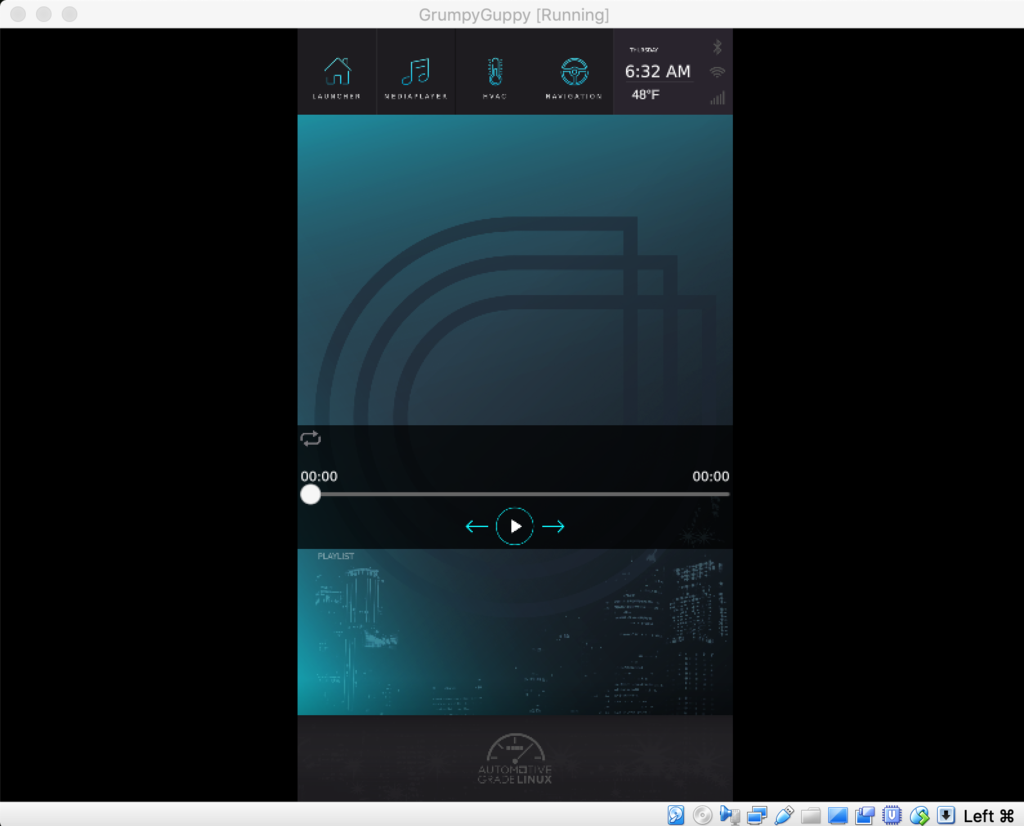Click the Wi-Fi status icon

pyautogui.click(x=718, y=70)
